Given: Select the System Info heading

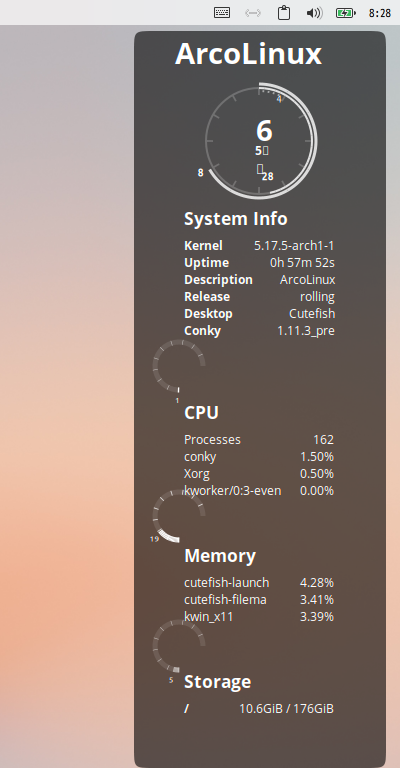Looking at the screenshot, I should [235, 219].
